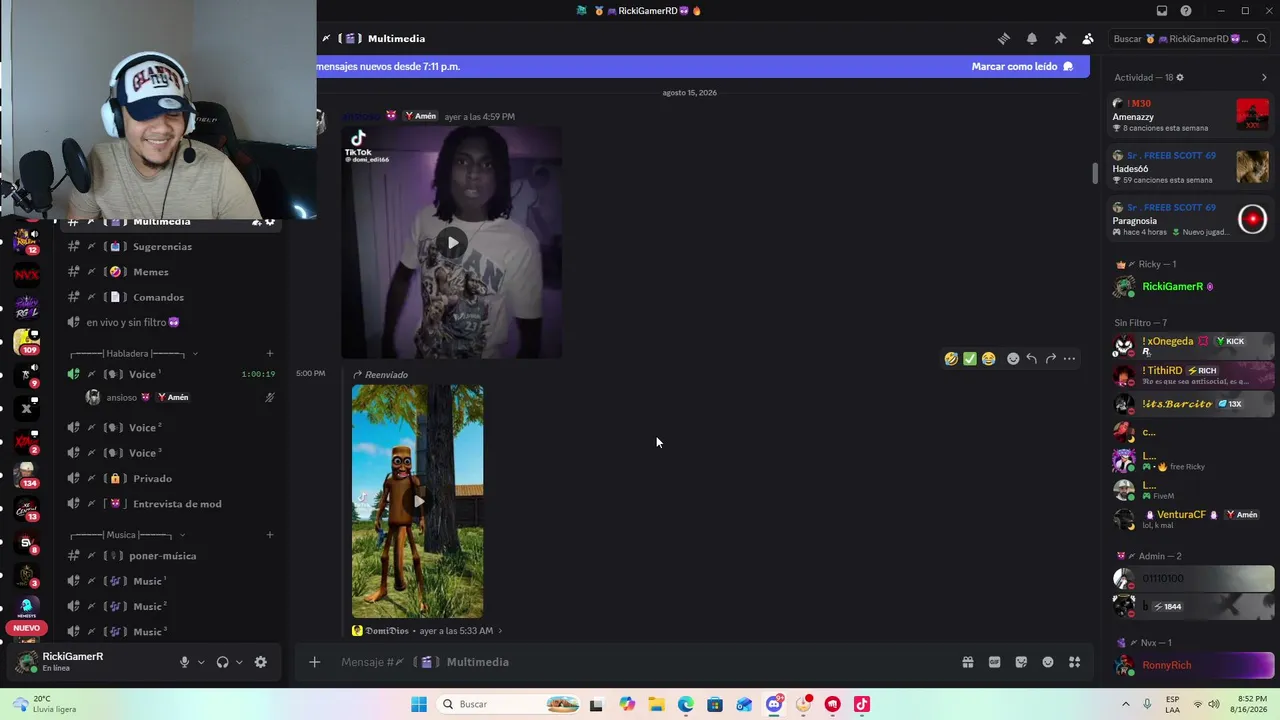Collapse the Habladera category

click(x=133, y=353)
